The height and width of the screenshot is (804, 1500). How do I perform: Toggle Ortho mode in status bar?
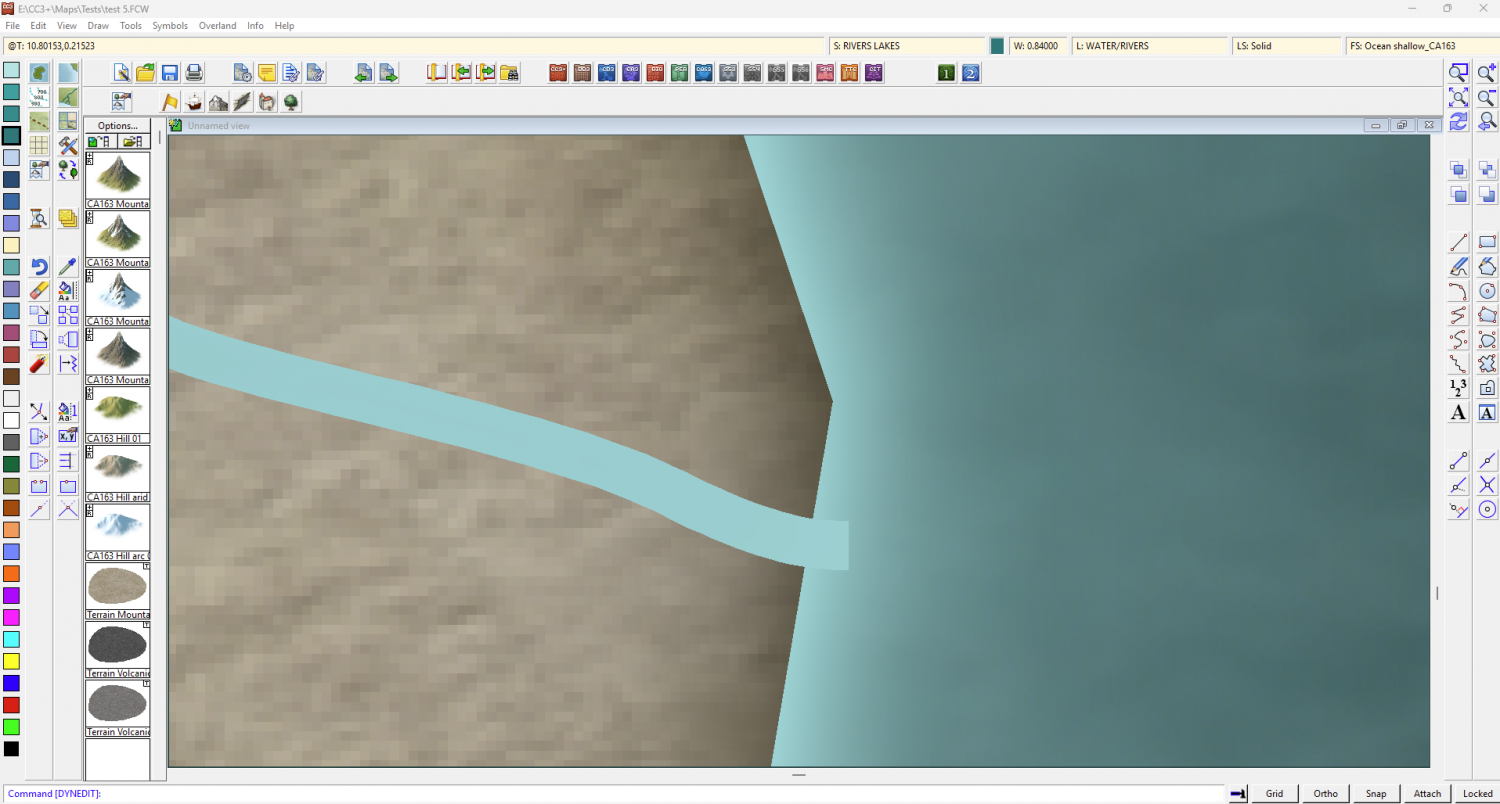(x=1325, y=793)
